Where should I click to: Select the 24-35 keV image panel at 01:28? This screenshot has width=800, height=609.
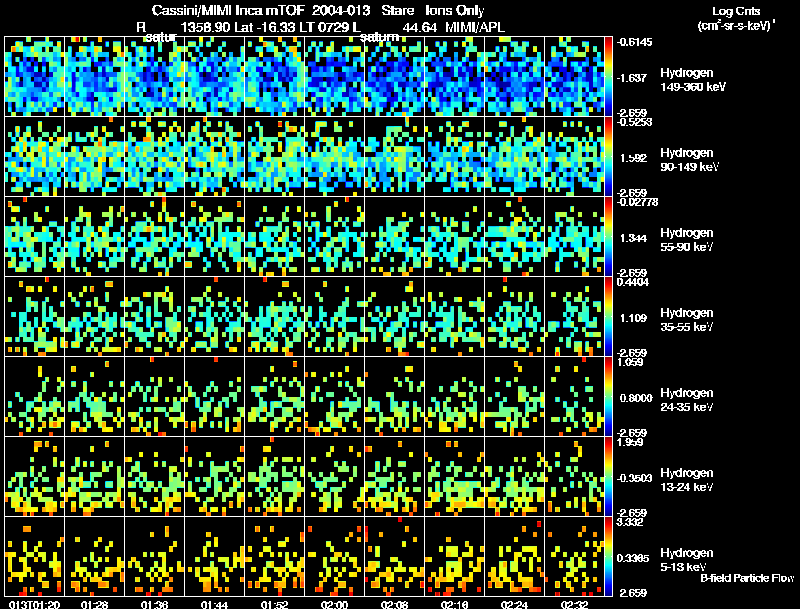[x=95, y=397]
